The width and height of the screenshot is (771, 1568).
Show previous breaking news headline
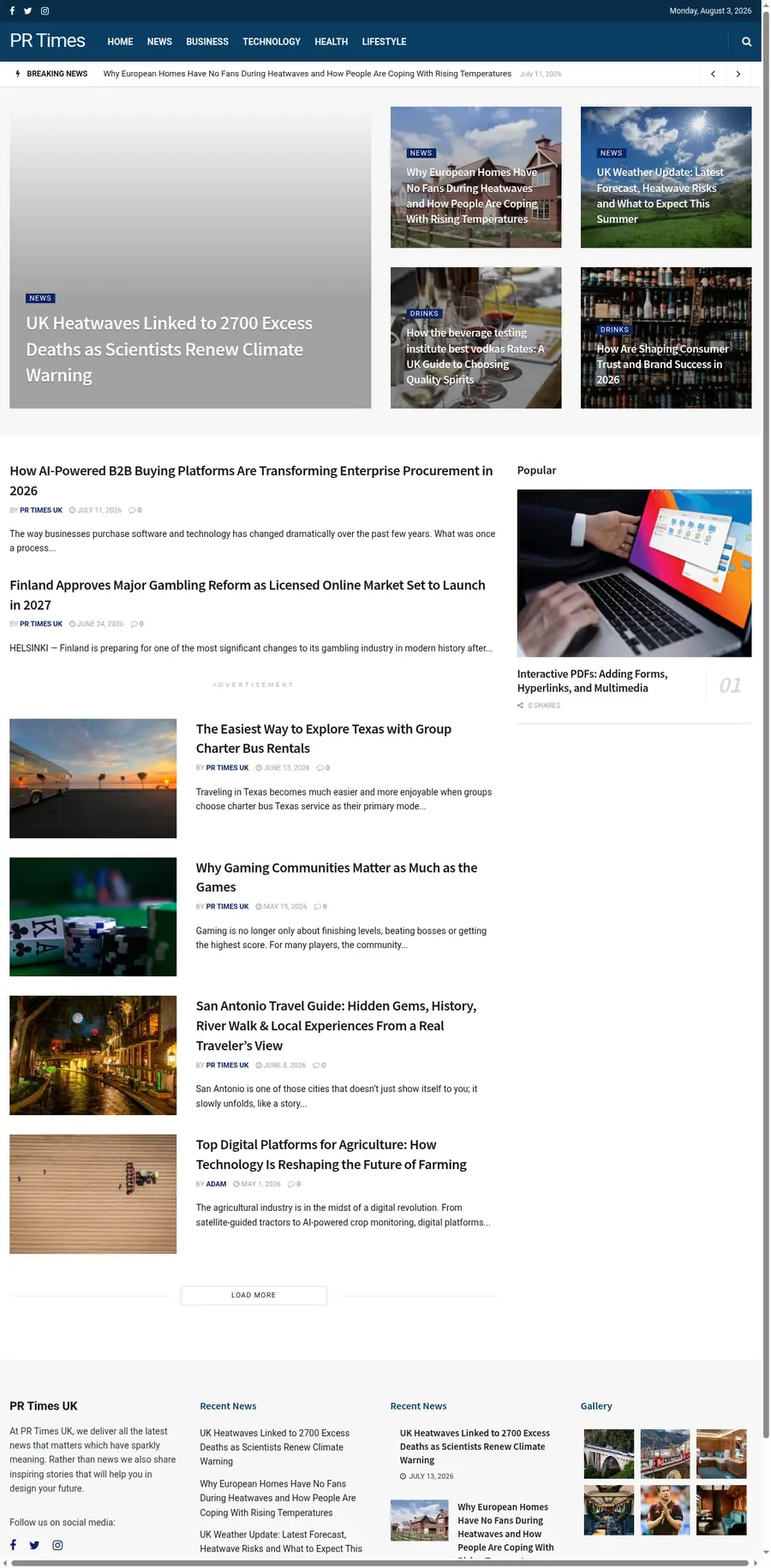click(713, 74)
